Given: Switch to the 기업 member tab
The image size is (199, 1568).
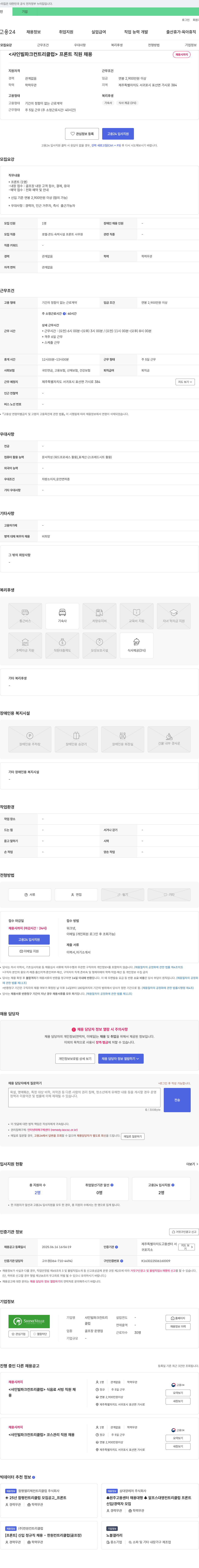Looking at the screenshot, I should tap(25, 12).
